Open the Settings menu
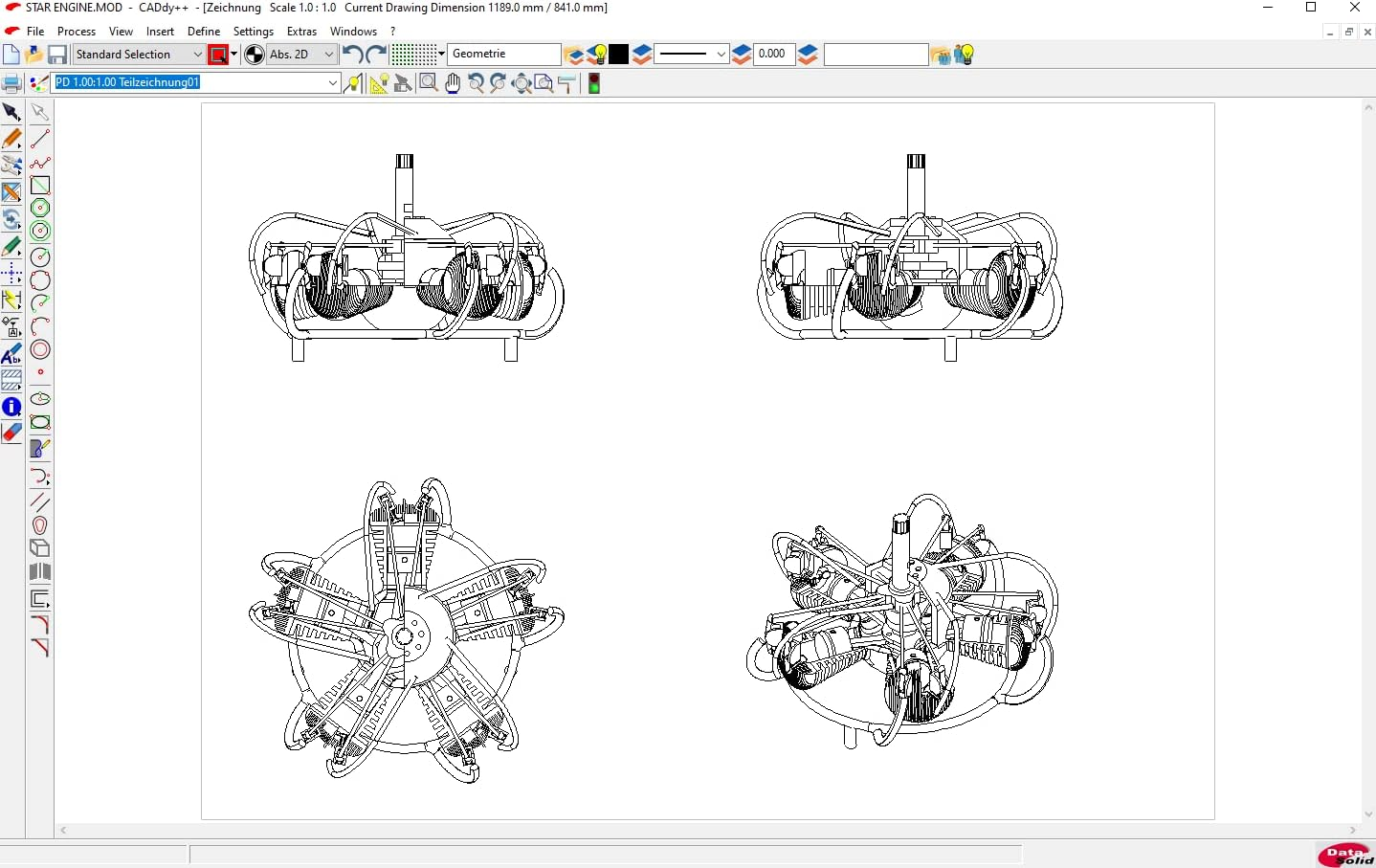This screenshot has height=868, width=1376. [x=253, y=31]
